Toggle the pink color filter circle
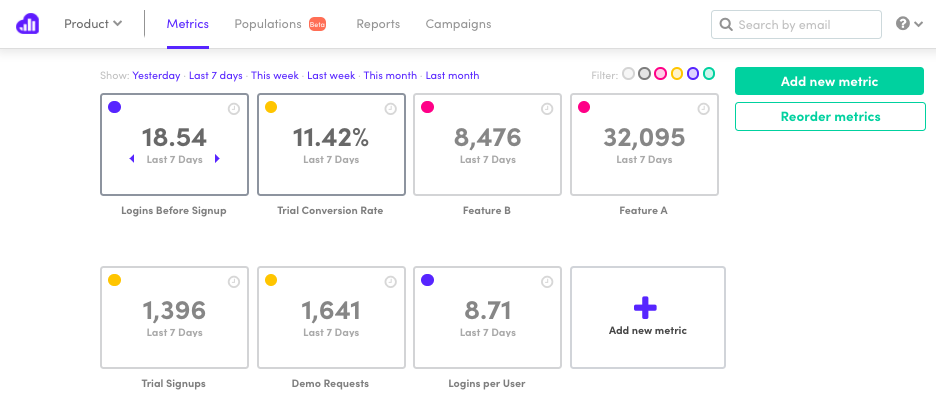936x418 pixels. (x=661, y=74)
